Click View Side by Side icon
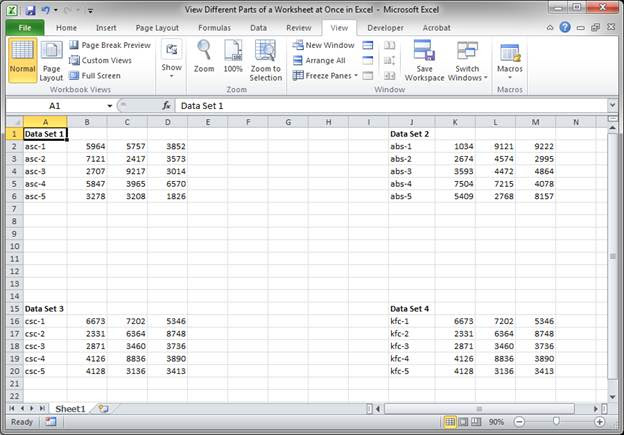This screenshot has width=624, height=435. pyautogui.click(x=390, y=45)
